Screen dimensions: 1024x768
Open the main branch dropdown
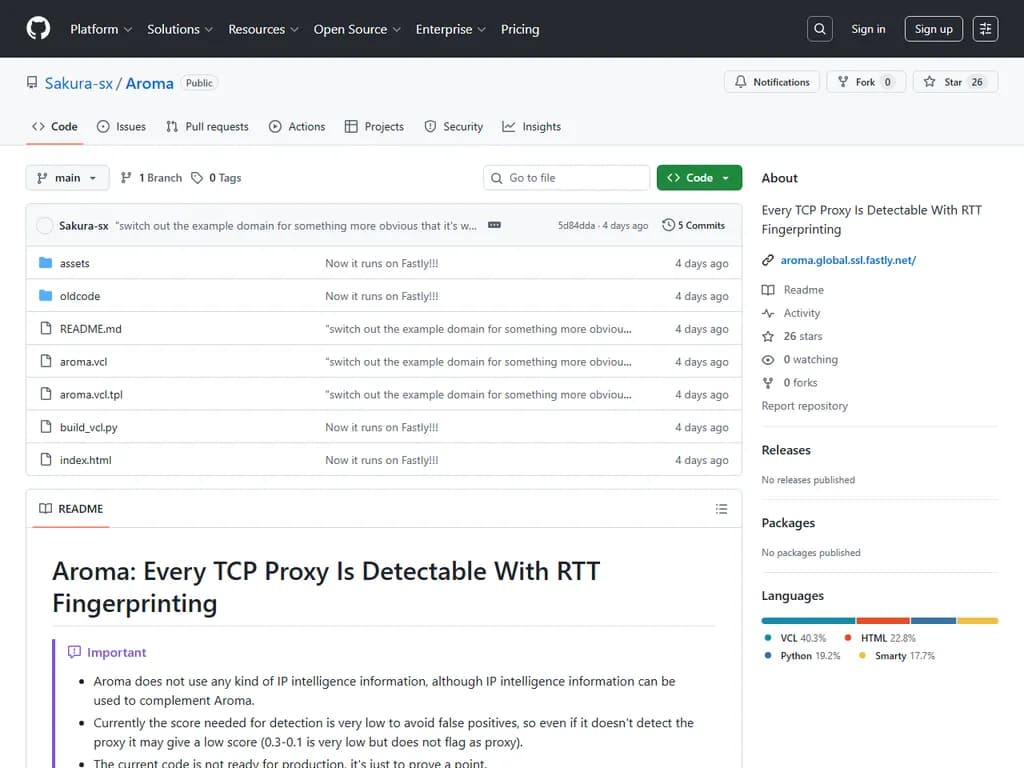[x=66, y=177]
